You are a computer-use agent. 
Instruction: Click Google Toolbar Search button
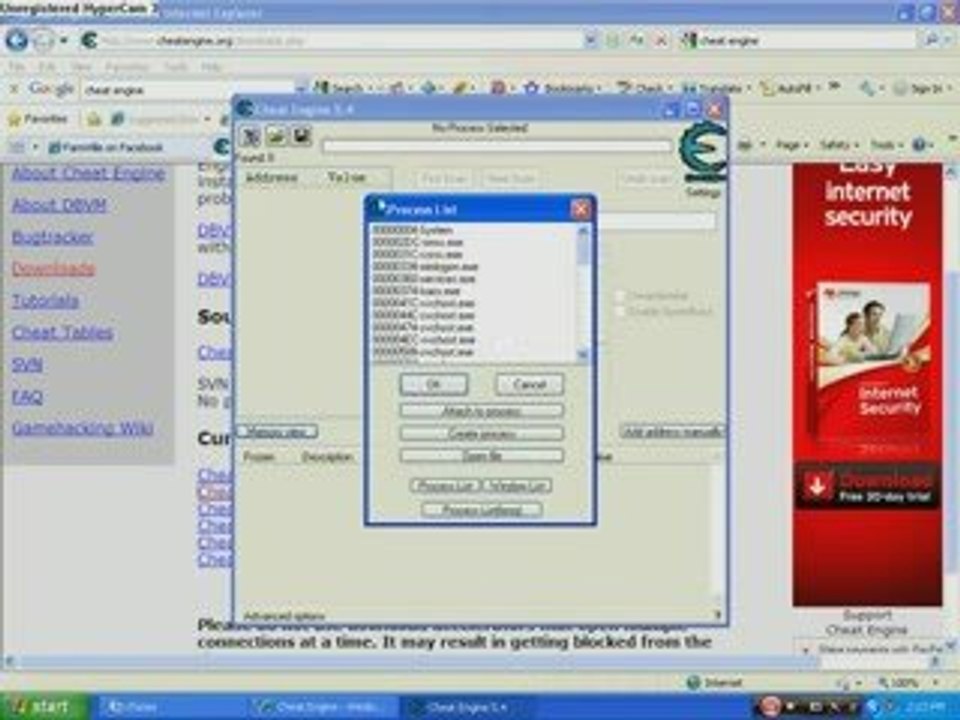coord(341,89)
